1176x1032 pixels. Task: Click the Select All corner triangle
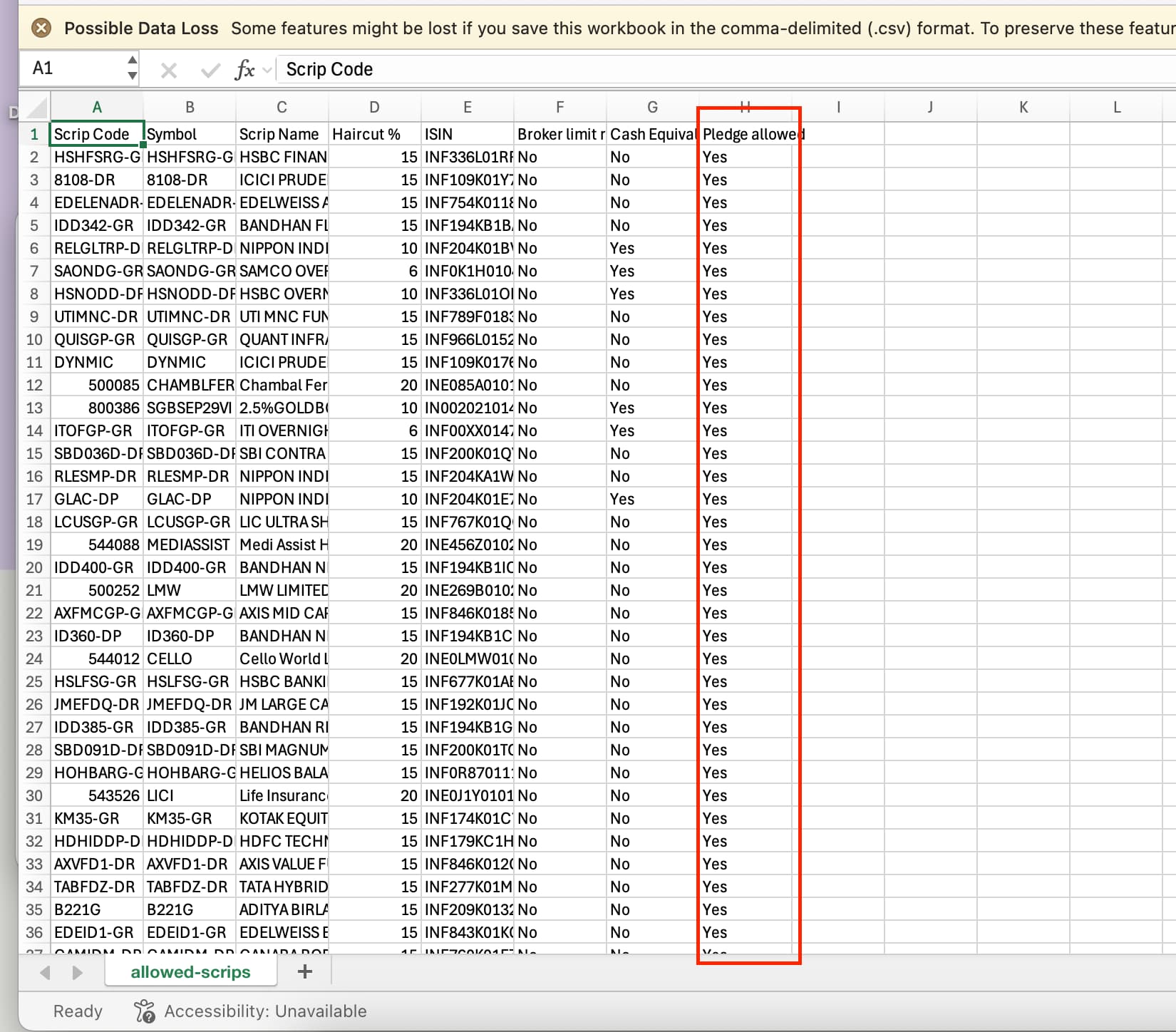[x=36, y=108]
